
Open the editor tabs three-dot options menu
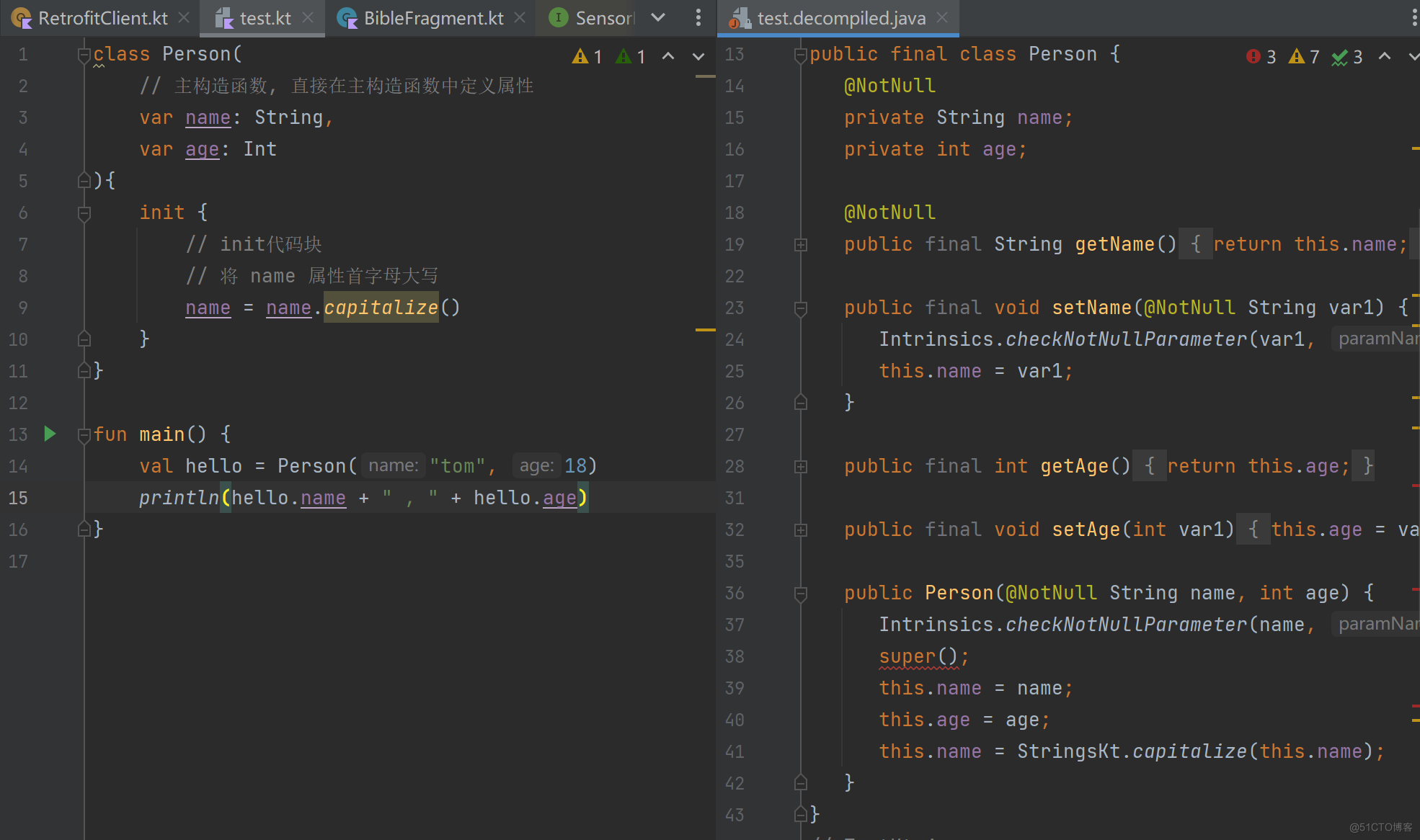[698, 17]
